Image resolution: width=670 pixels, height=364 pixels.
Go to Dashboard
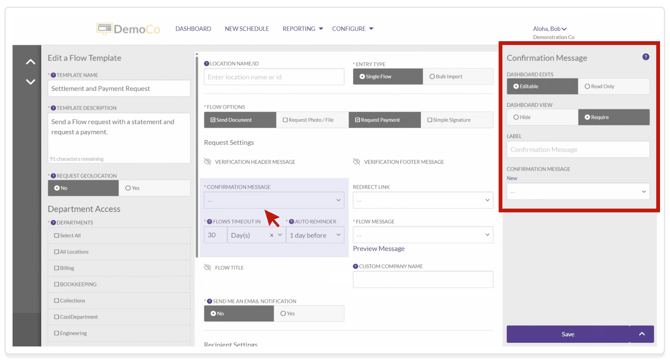coord(193,29)
